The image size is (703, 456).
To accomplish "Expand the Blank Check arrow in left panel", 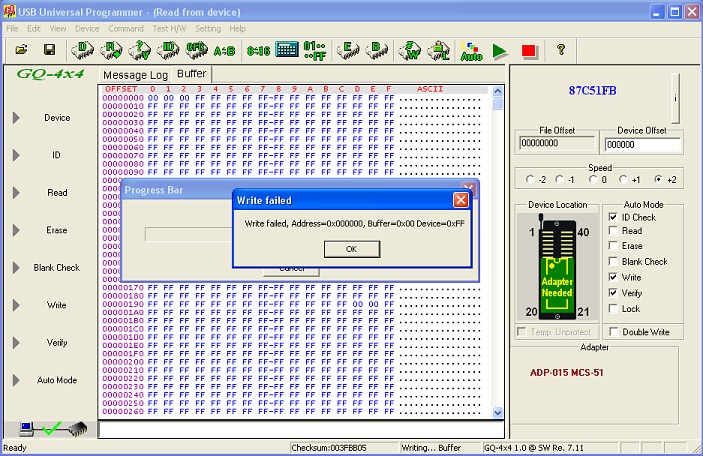I will pyautogui.click(x=16, y=268).
